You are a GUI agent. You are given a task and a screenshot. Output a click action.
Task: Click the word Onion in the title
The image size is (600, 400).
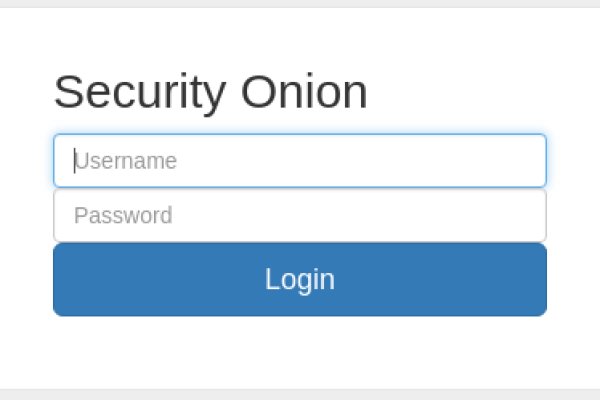(304, 92)
